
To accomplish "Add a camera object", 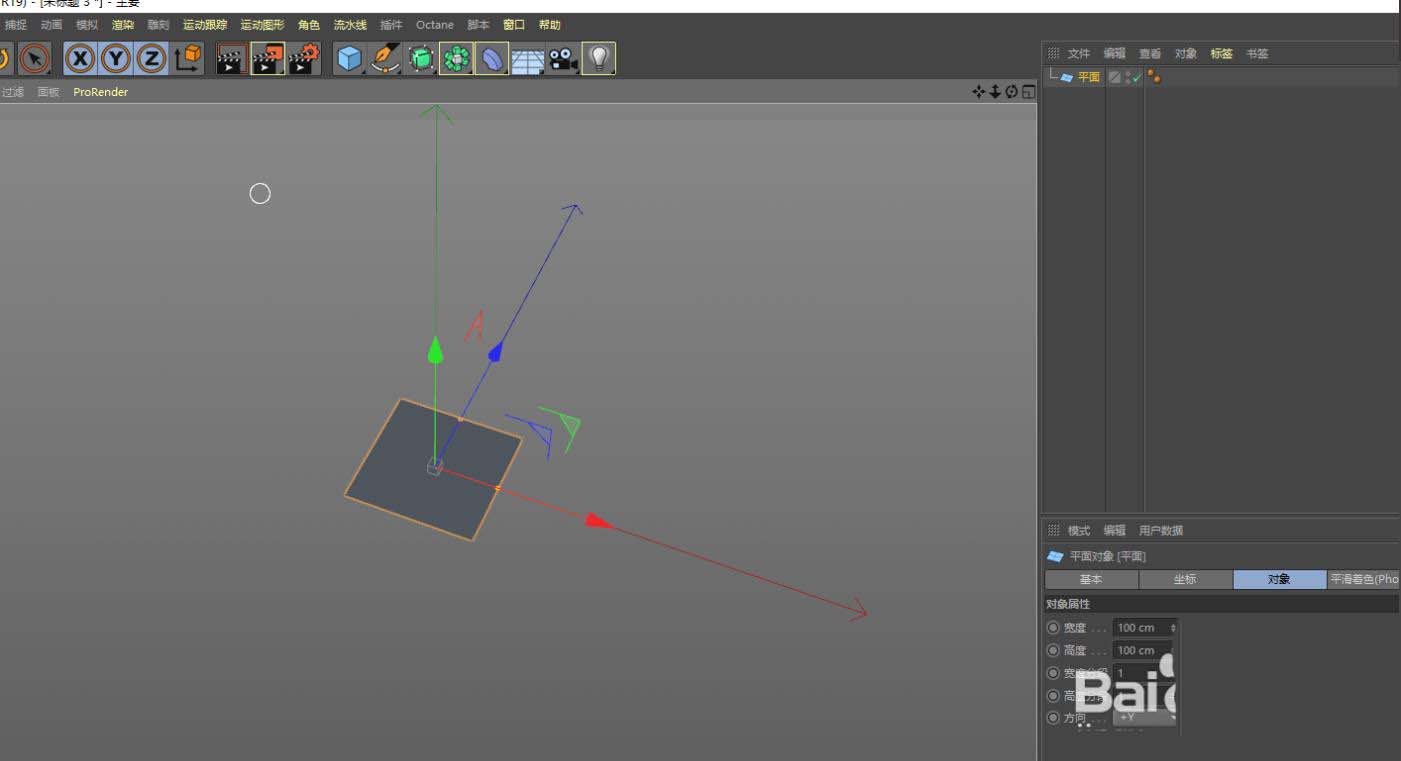I will click(x=563, y=60).
